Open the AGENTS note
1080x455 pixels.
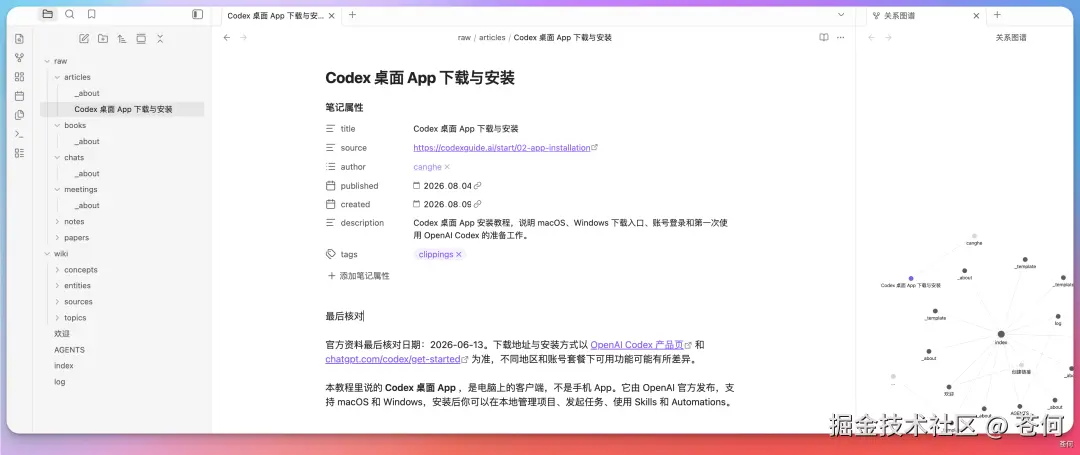pyautogui.click(x=70, y=350)
